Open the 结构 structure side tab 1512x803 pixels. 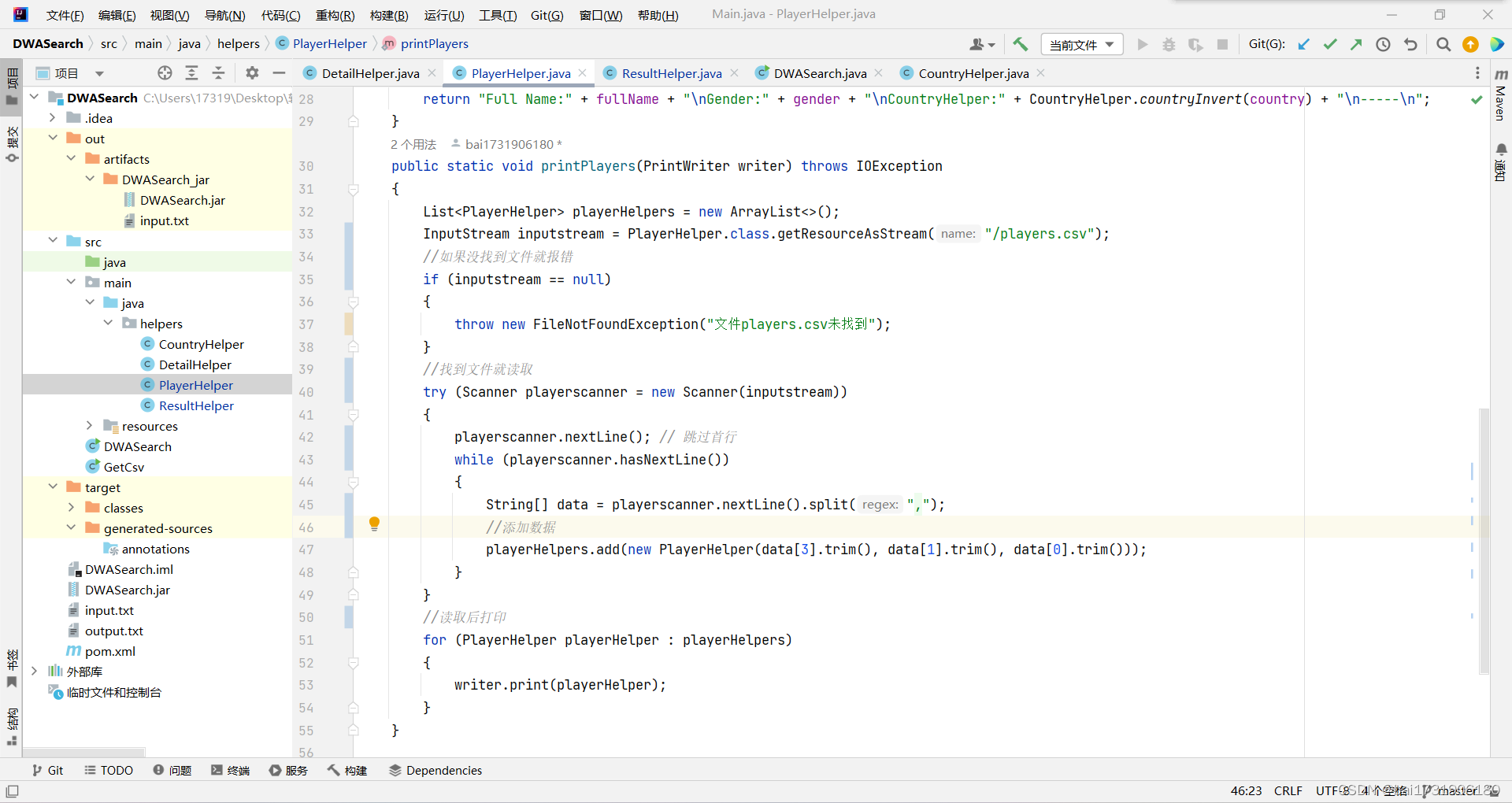click(x=12, y=727)
